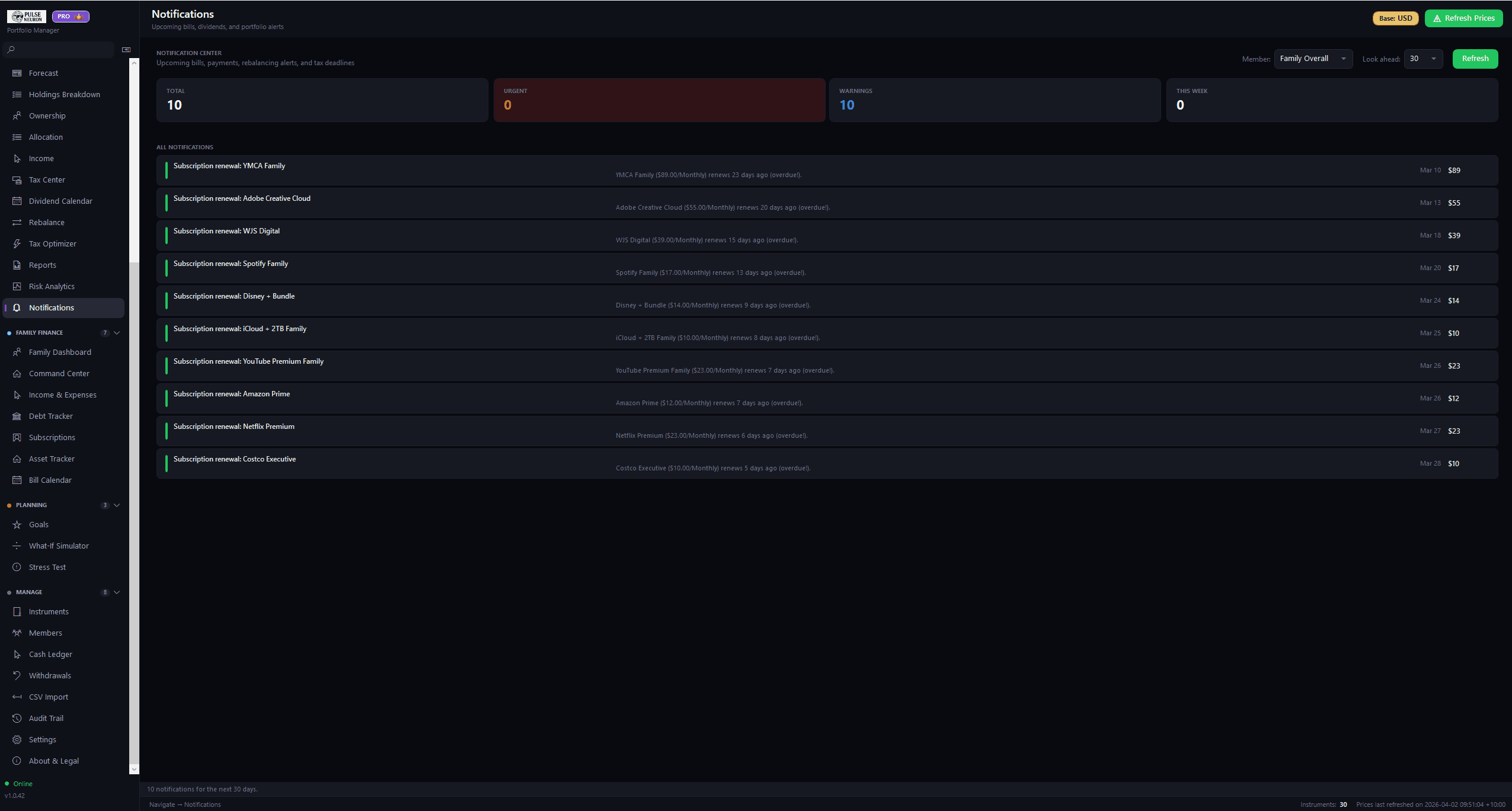Collapse the PLANNING group chevron
Viewport: 1512px width, 811px height.
[116, 505]
